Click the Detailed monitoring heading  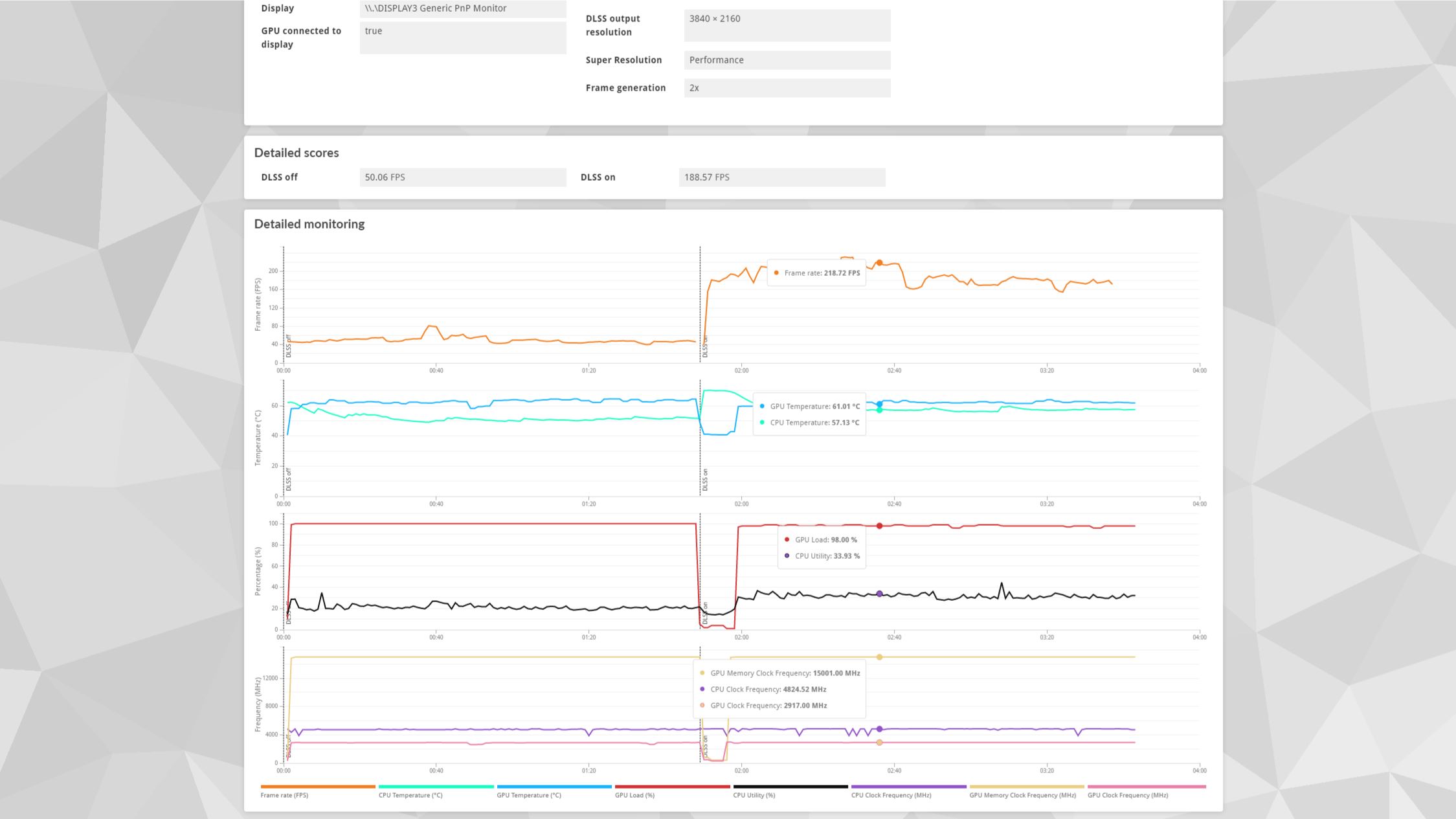tap(309, 224)
